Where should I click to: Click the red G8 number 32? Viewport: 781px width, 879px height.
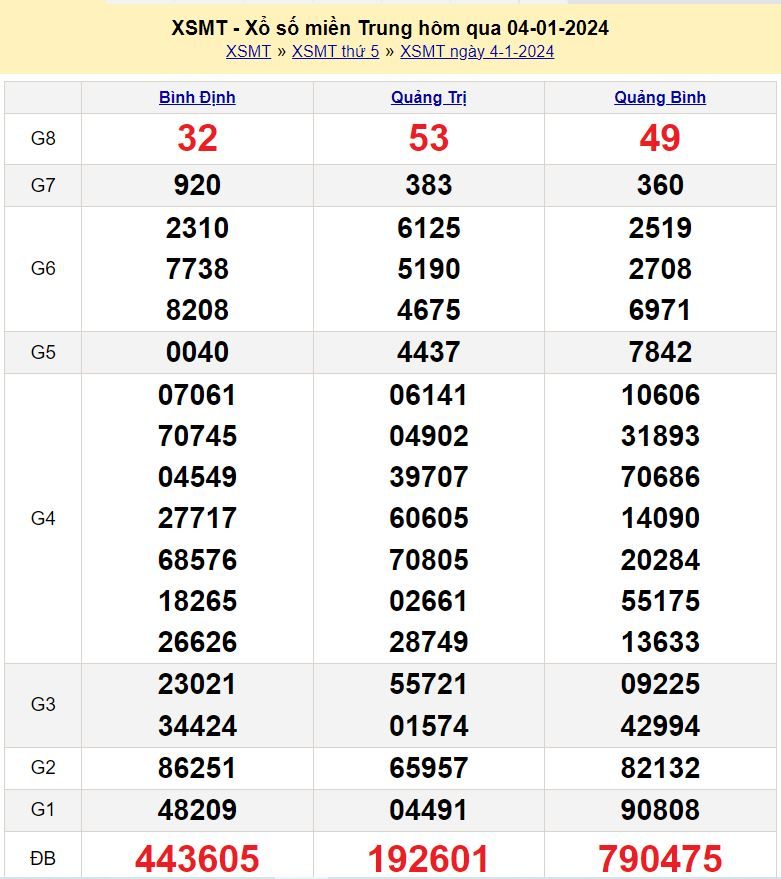click(197, 138)
